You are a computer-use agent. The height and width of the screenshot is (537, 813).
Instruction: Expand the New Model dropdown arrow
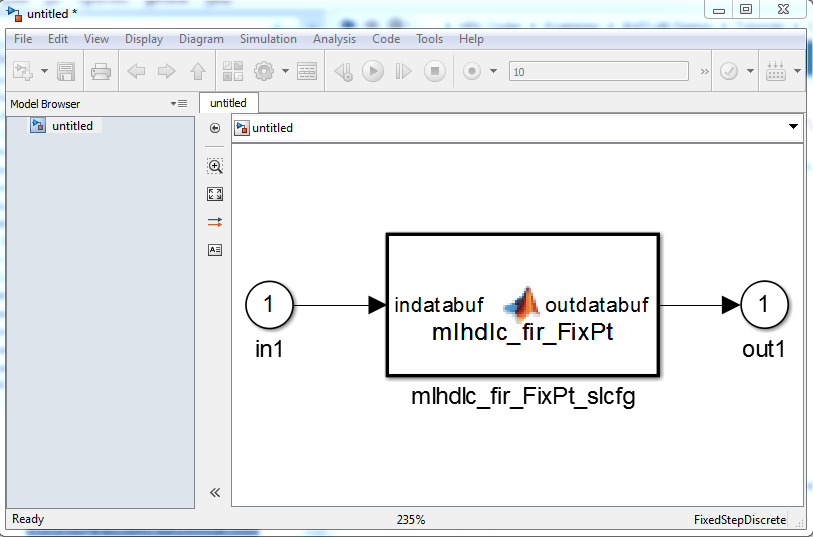coord(44,71)
